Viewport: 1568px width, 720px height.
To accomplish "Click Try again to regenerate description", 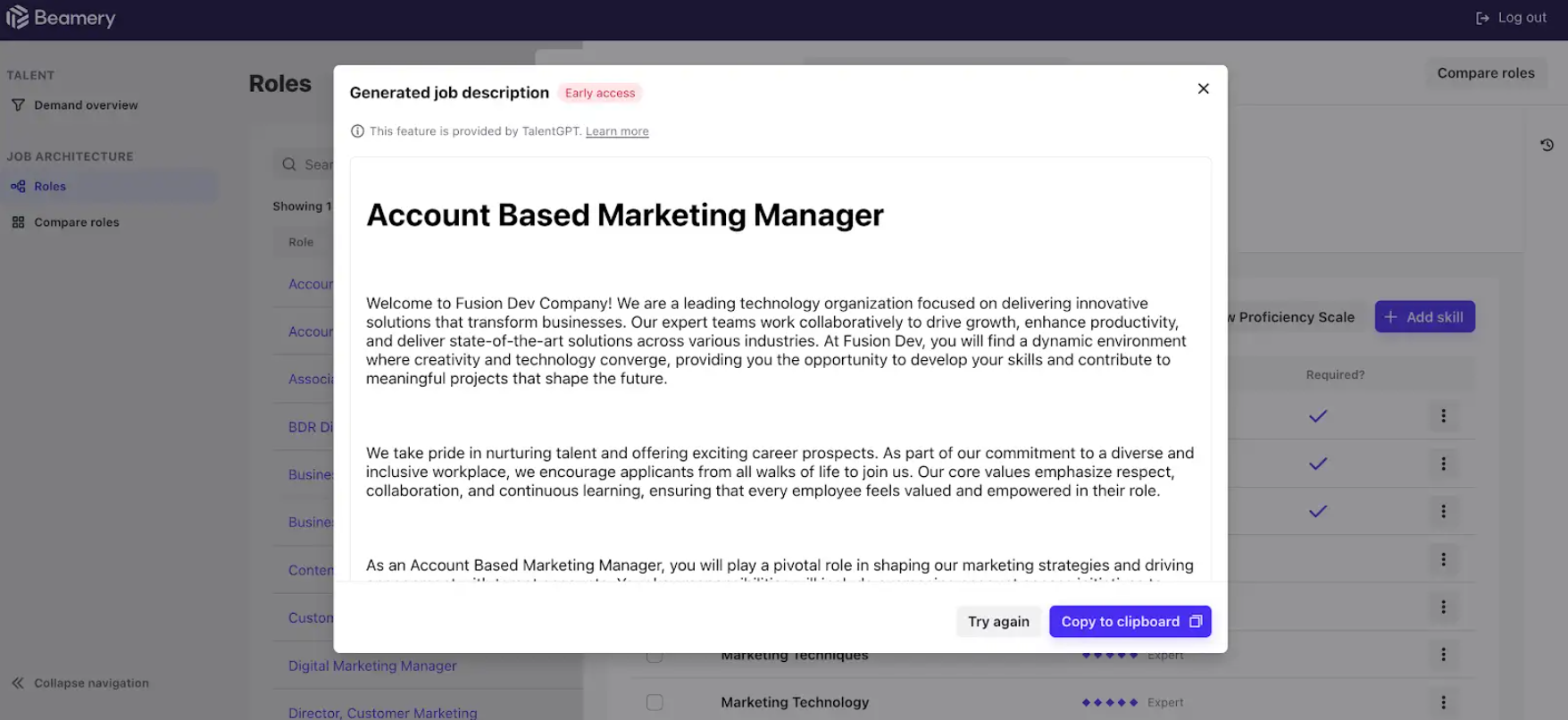I will pyautogui.click(x=998, y=622).
